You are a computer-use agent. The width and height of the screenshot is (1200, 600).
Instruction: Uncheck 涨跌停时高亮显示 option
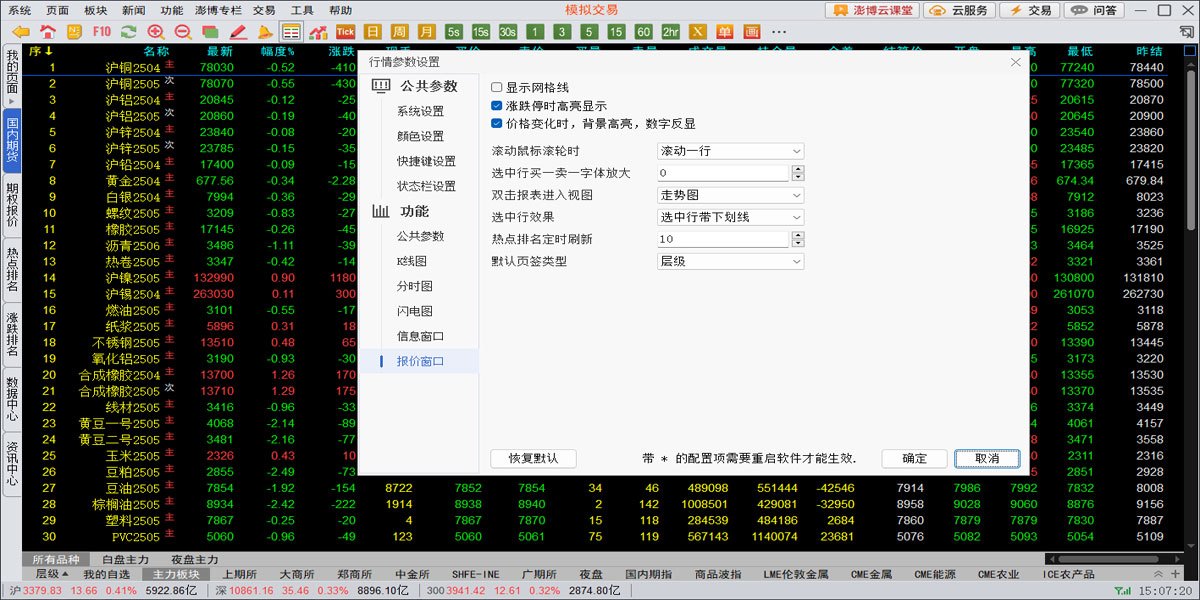coord(497,106)
